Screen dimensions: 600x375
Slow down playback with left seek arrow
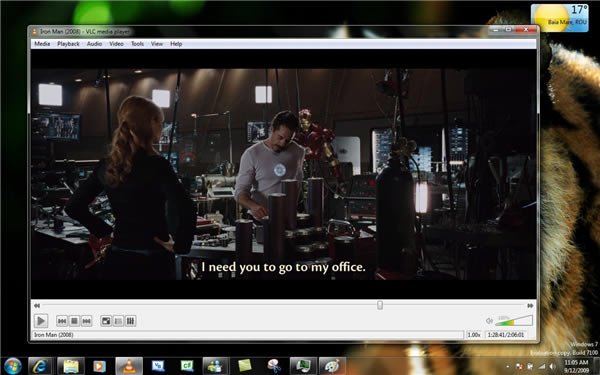[x=37, y=305]
